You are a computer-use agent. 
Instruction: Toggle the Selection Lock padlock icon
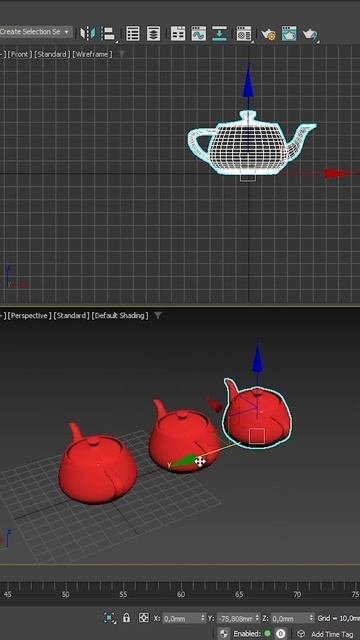[127, 618]
